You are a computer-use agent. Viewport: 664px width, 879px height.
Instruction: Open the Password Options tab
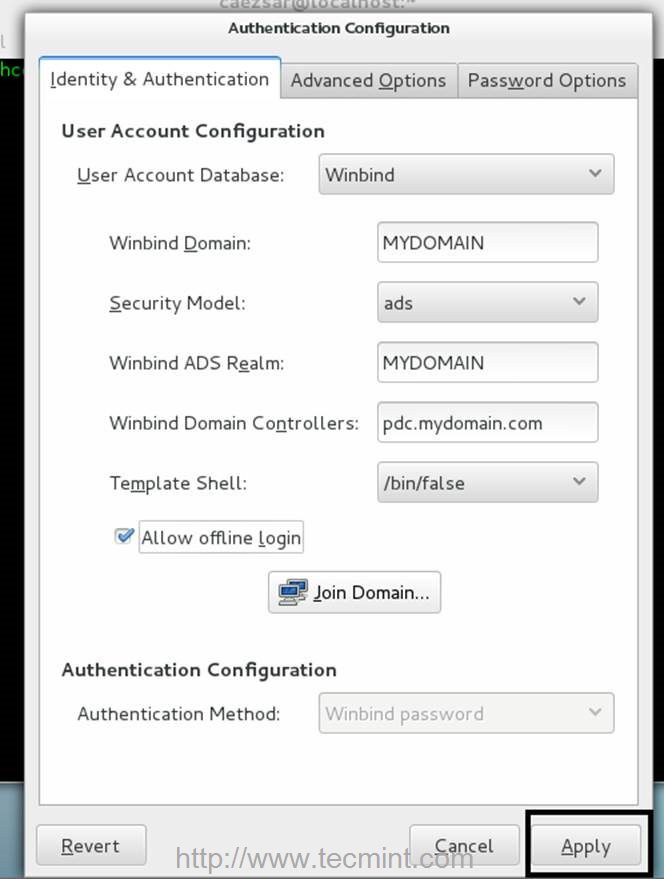[x=547, y=81]
